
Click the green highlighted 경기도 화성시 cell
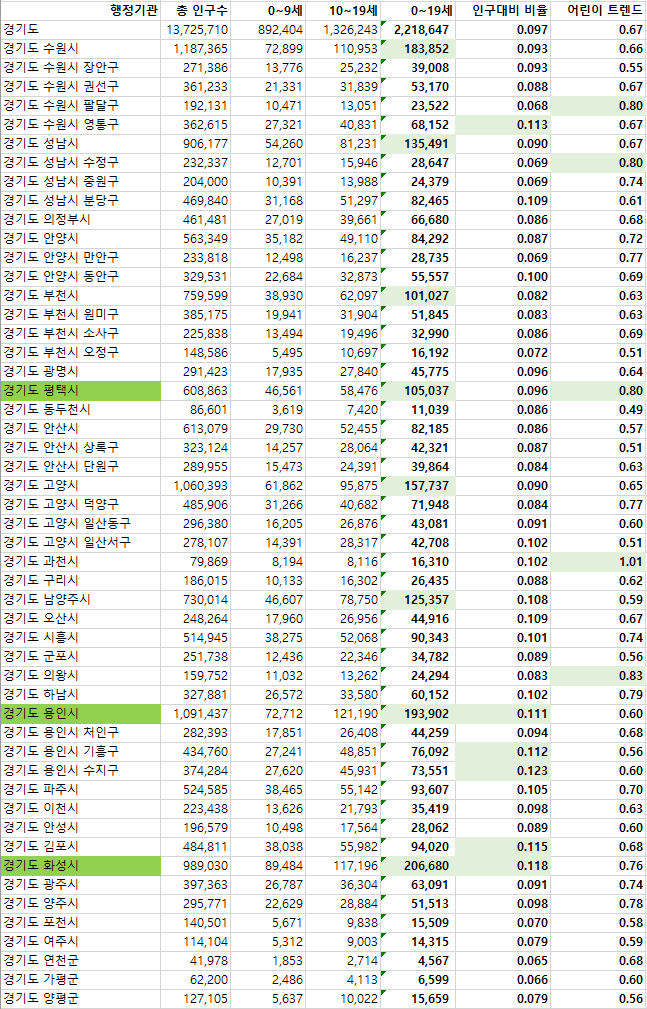click(x=80, y=865)
